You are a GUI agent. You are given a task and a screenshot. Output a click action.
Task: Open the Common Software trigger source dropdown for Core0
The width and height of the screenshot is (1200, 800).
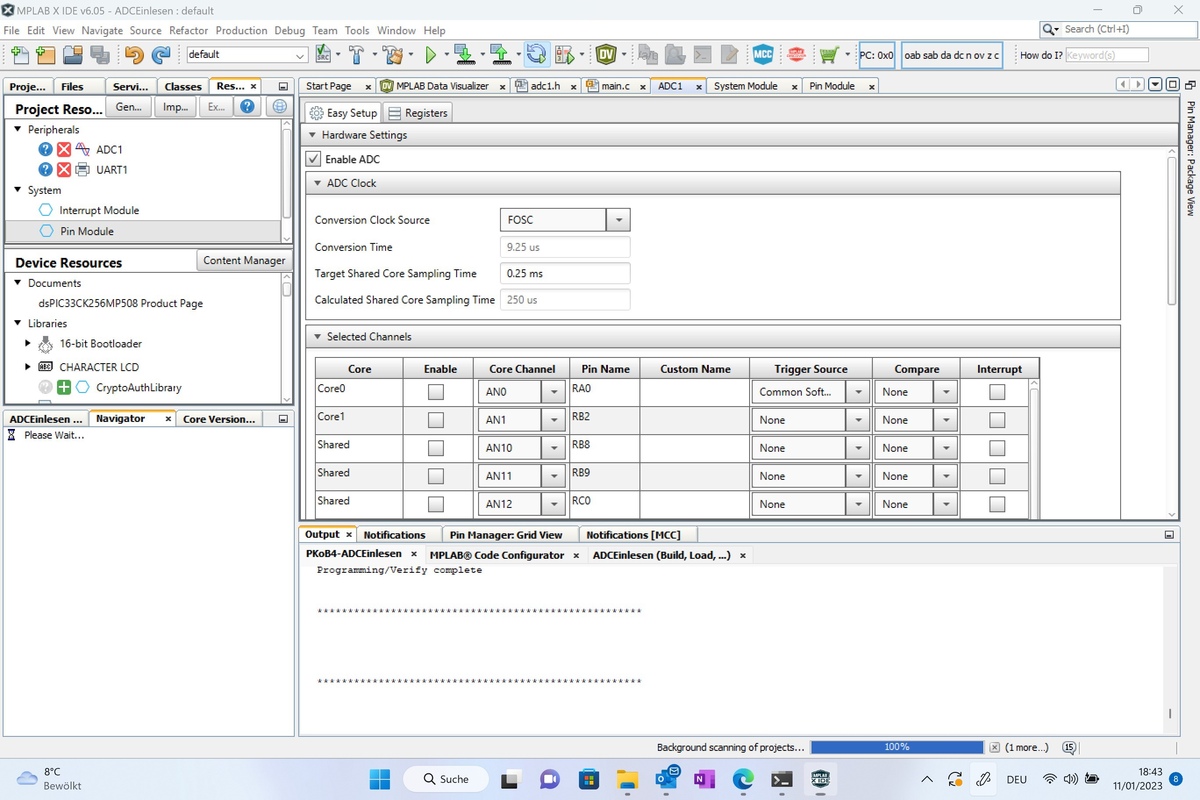pyautogui.click(x=857, y=392)
